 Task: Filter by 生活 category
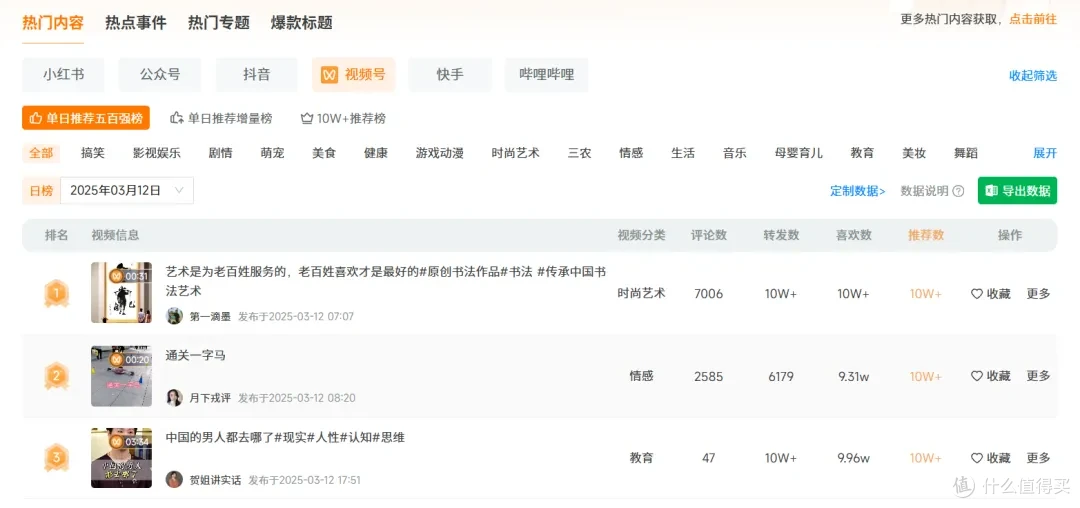tap(683, 153)
